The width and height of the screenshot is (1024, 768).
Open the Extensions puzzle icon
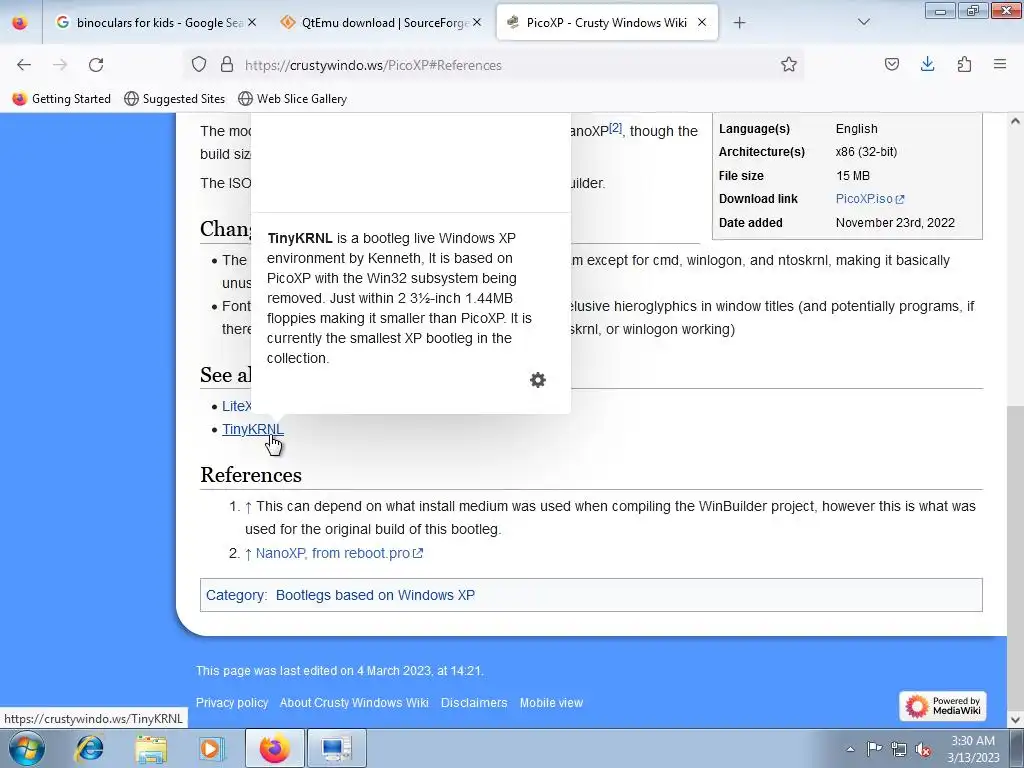point(964,65)
